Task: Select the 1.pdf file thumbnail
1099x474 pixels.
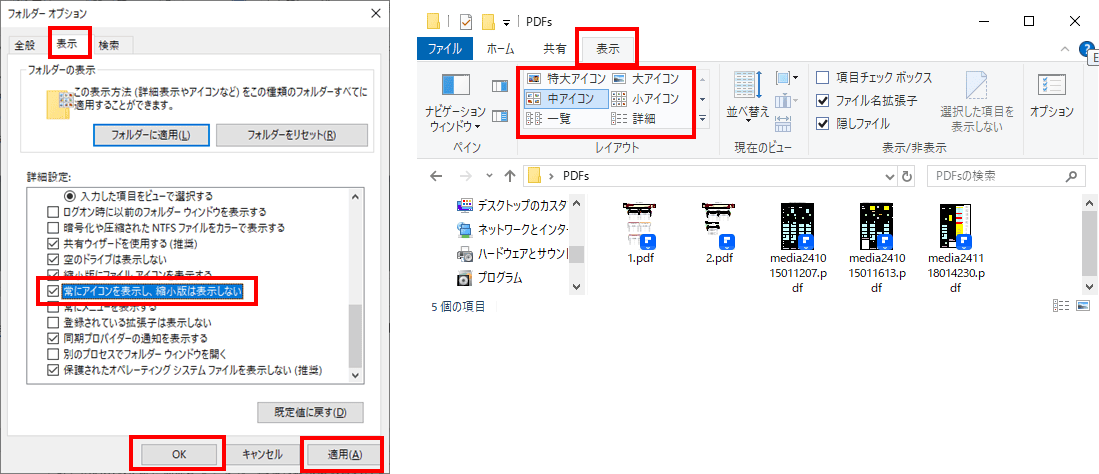Action: click(638, 234)
